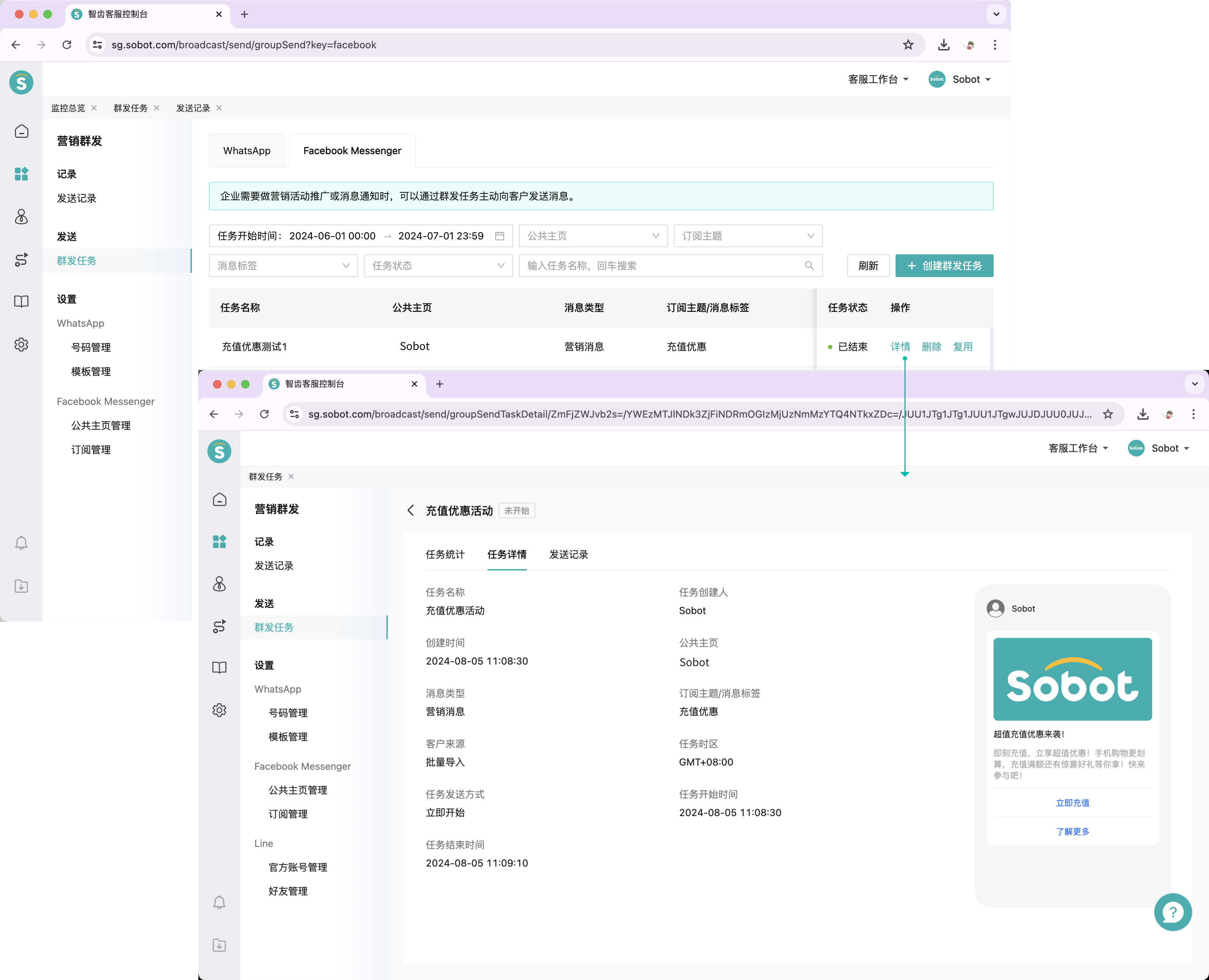Click search magnifier in task name field
This screenshot has width=1209, height=980.
[809, 265]
